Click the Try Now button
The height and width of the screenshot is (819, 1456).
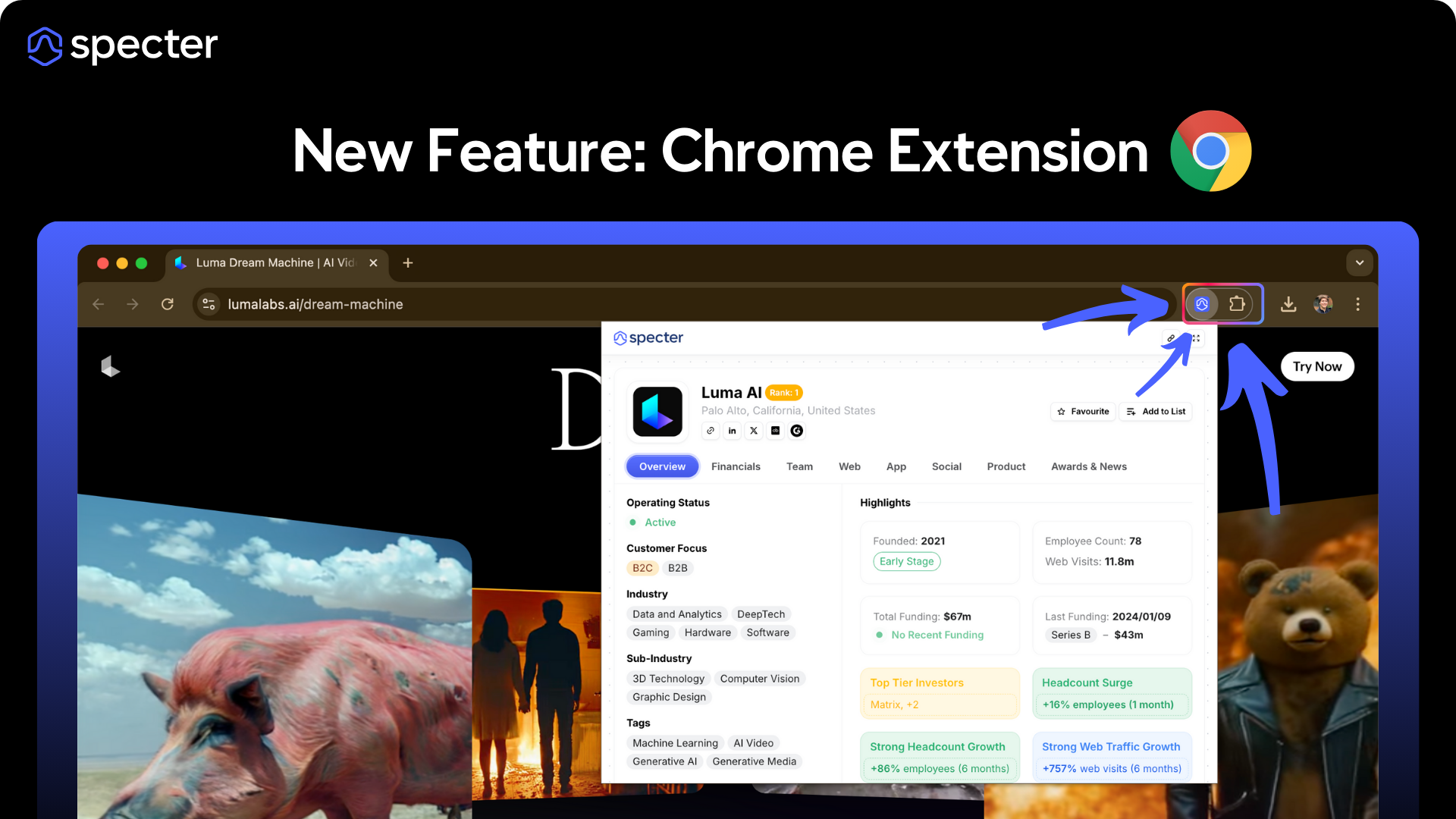click(x=1317, y=366)
